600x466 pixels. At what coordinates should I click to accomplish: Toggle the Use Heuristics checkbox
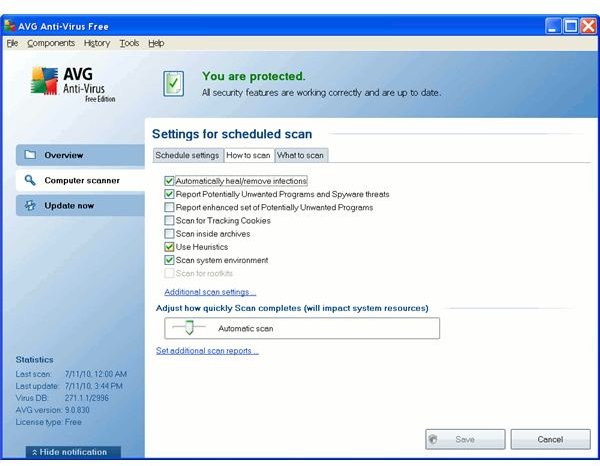169,247
